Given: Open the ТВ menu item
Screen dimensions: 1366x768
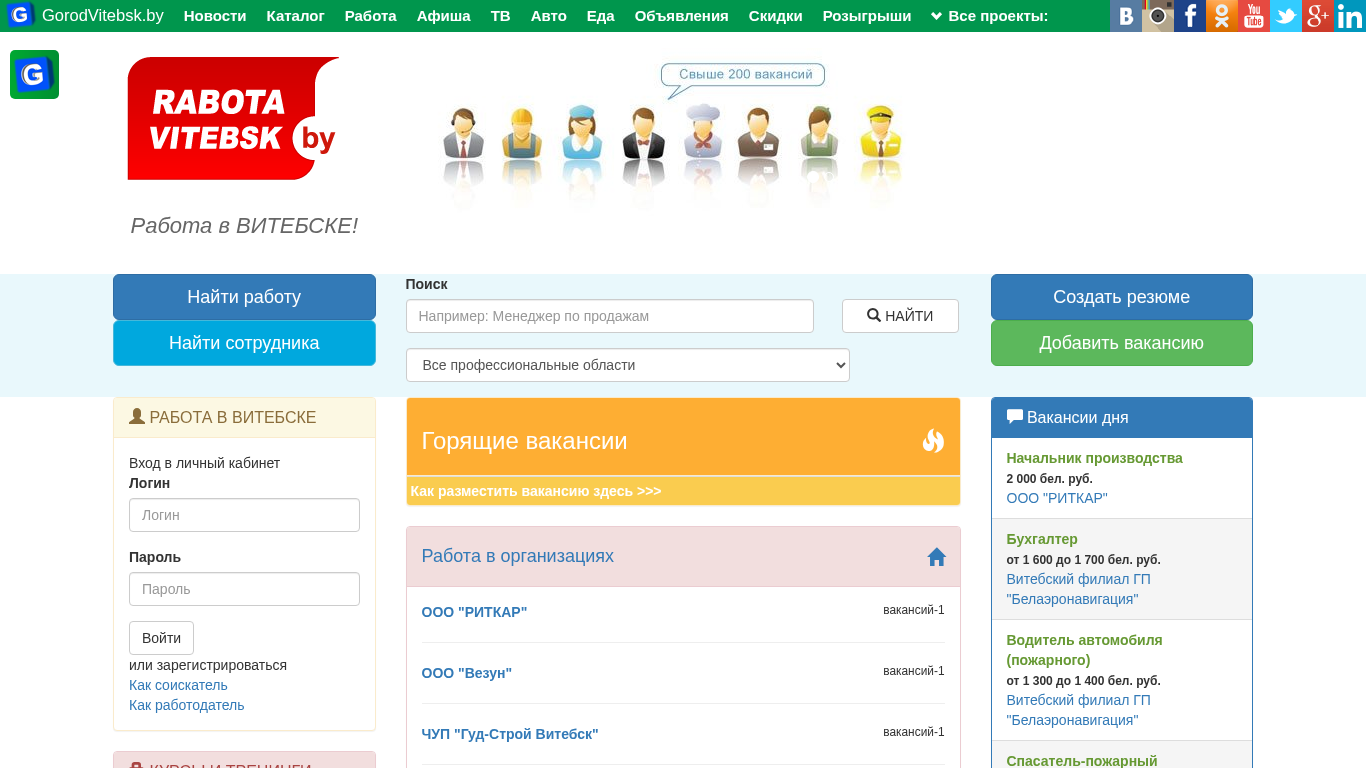Looking at the screenshot, I should [501, 16].
